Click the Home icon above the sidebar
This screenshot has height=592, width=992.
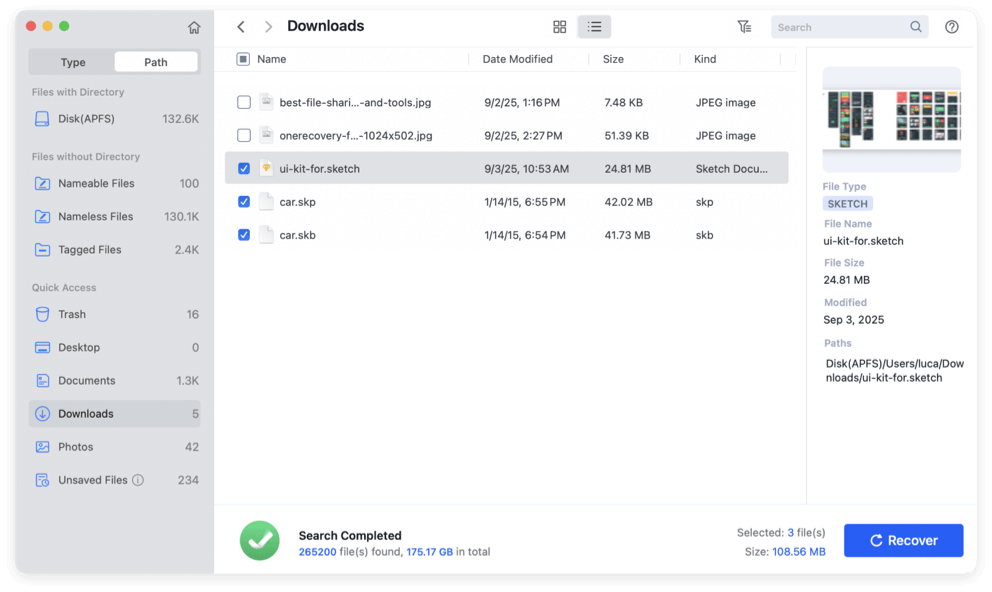click(194, 28)
